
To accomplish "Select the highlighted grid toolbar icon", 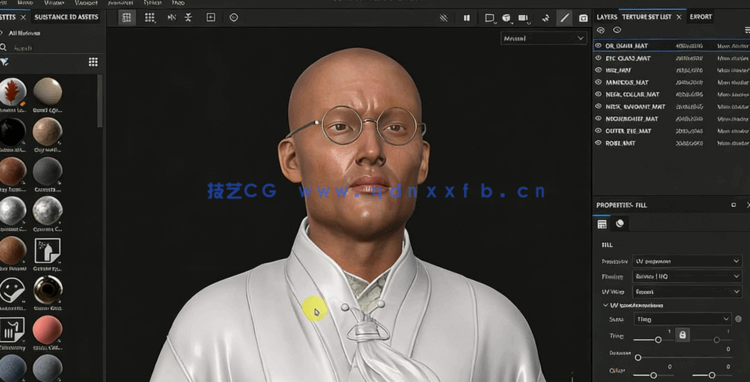I will (x=127, y=18).
